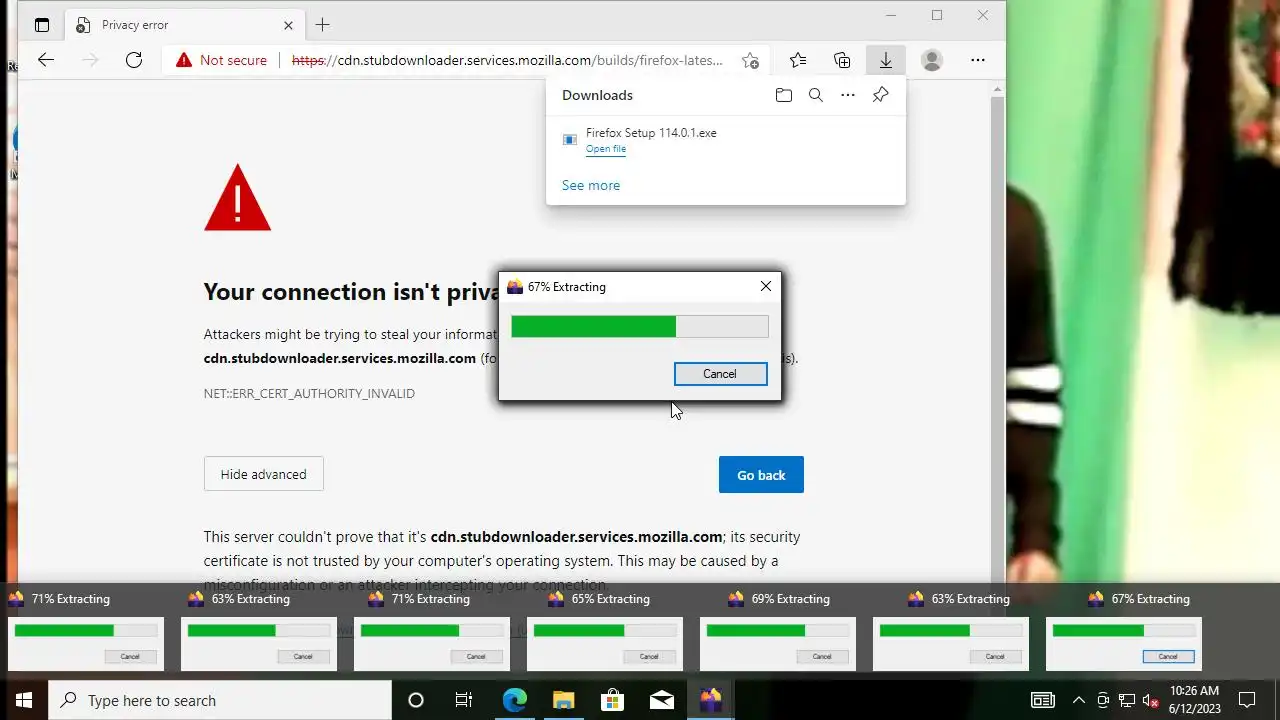The height and width of the screenshot is (720, 1280).
Task: Search downloads with magnifier icon
Action: [x=816, y=95]
